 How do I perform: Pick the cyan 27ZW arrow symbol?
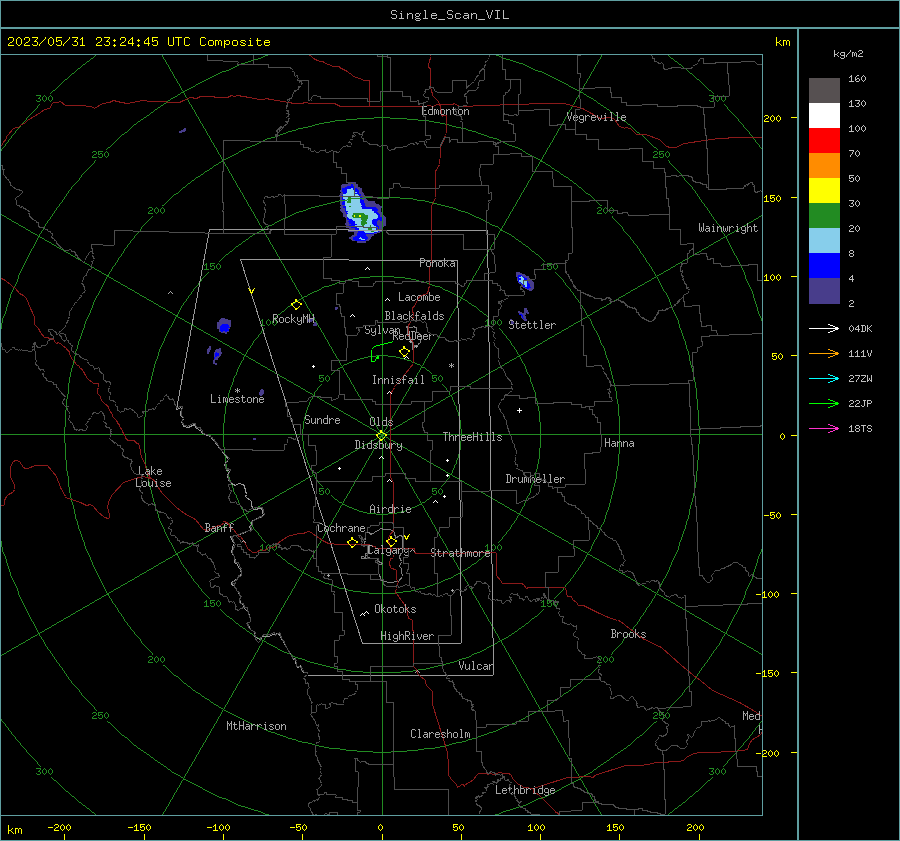(x=824, y=378)
